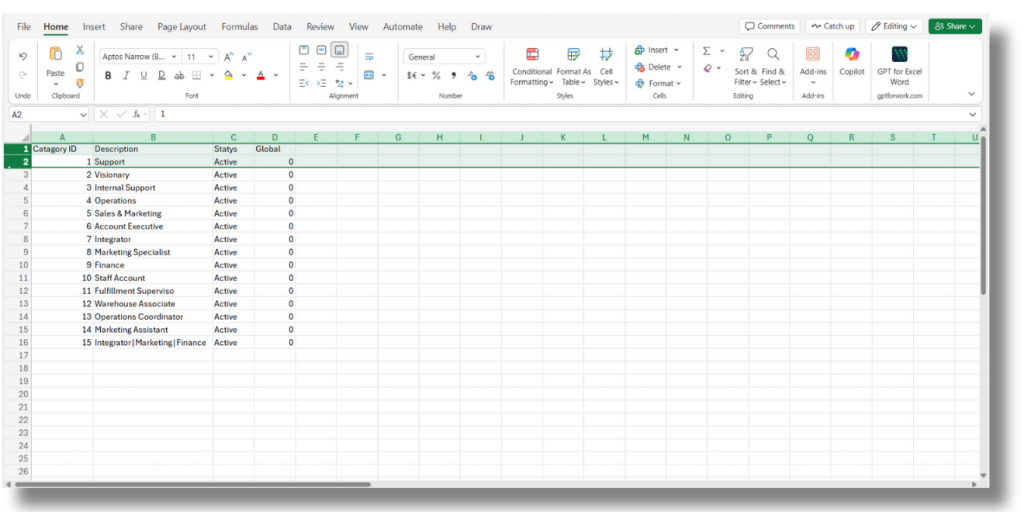
Task: Toggle Wrap Text for the cell
Action: [369, 57]
